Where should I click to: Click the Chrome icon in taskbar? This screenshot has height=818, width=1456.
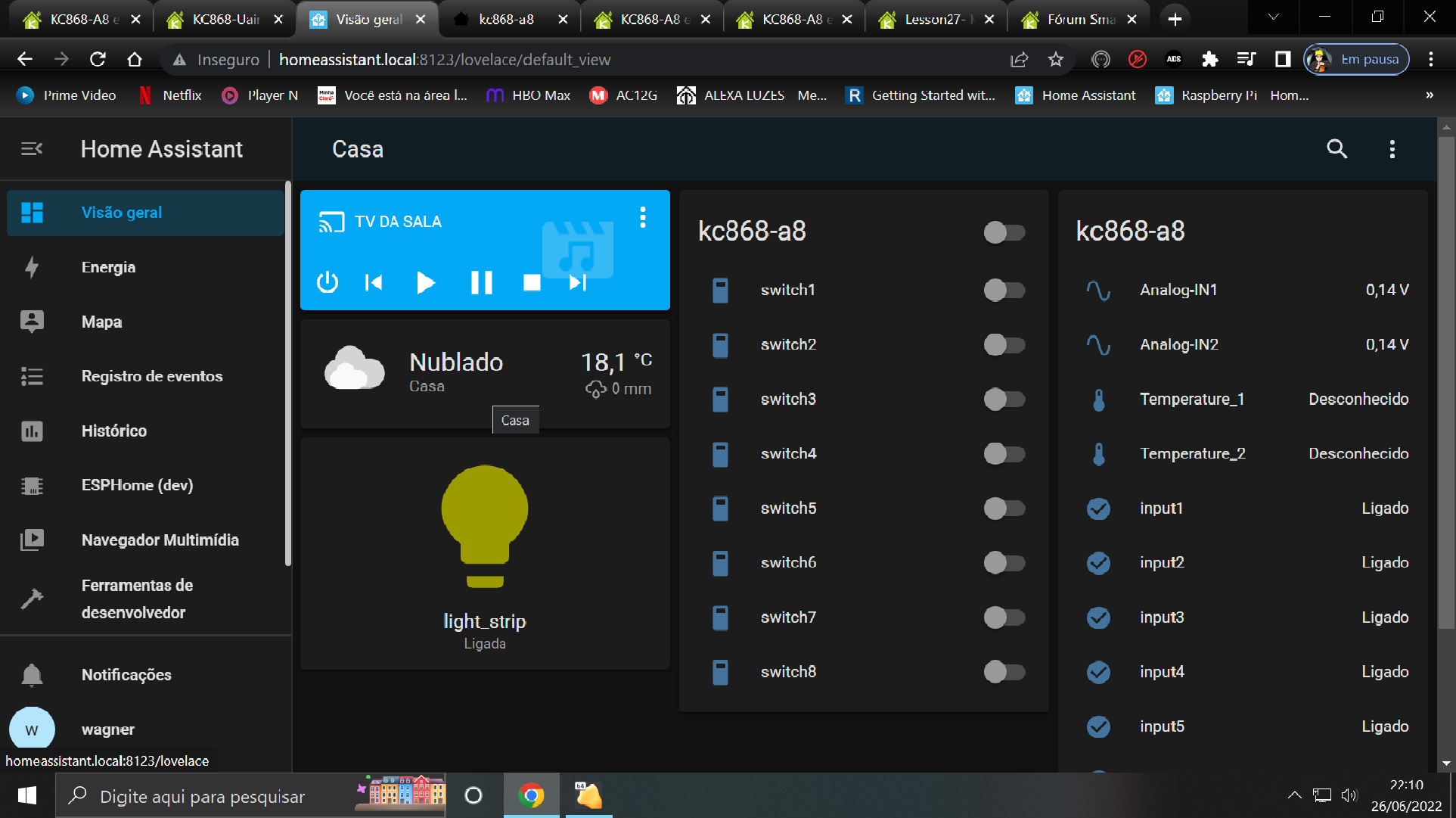coord(531,795)
